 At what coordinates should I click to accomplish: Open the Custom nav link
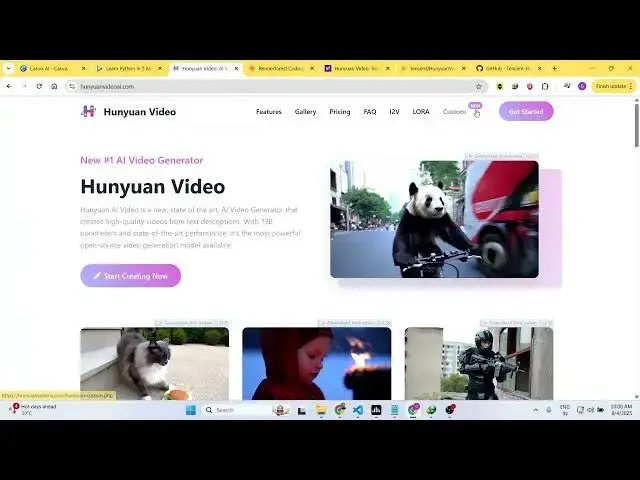[x=454, y=111]
